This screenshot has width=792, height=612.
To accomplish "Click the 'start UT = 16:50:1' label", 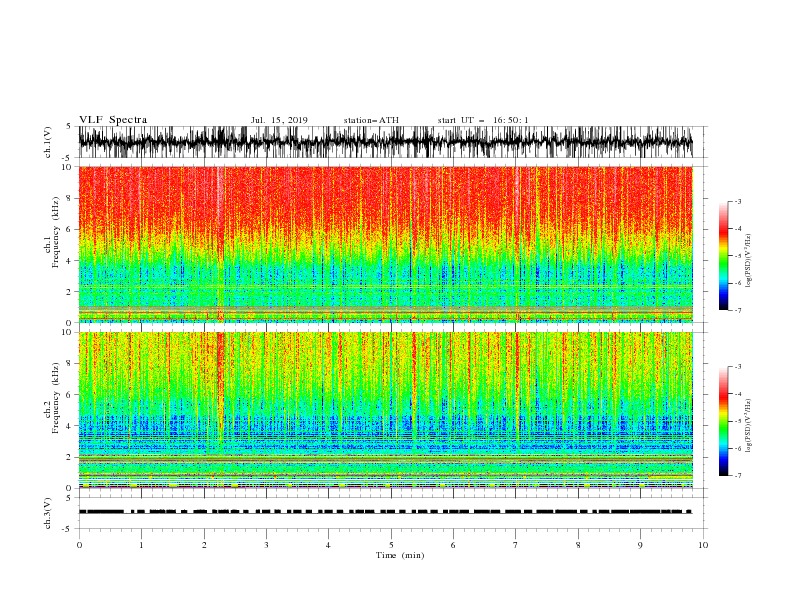I will [x=483, y=120].
